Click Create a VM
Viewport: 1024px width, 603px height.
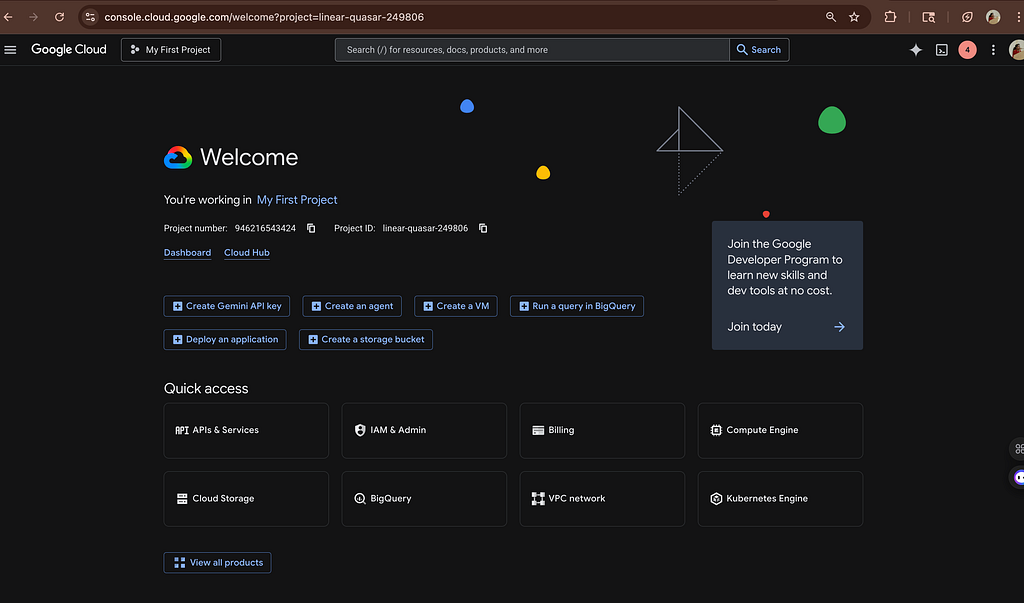456,306
